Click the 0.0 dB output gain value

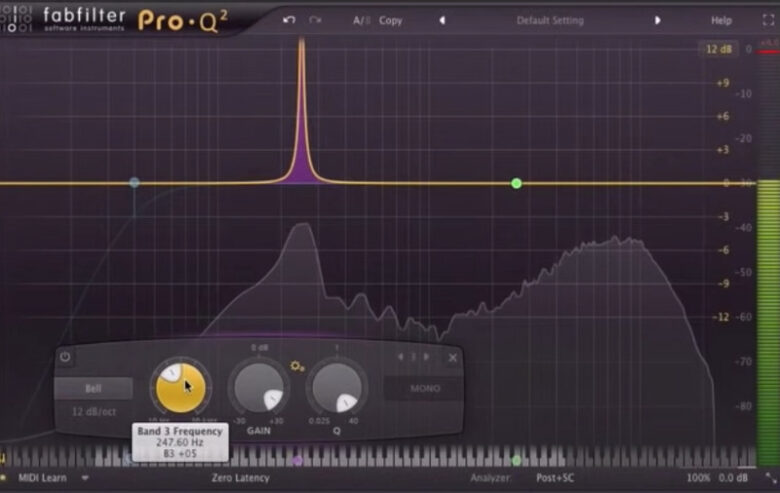pos(733,478)
